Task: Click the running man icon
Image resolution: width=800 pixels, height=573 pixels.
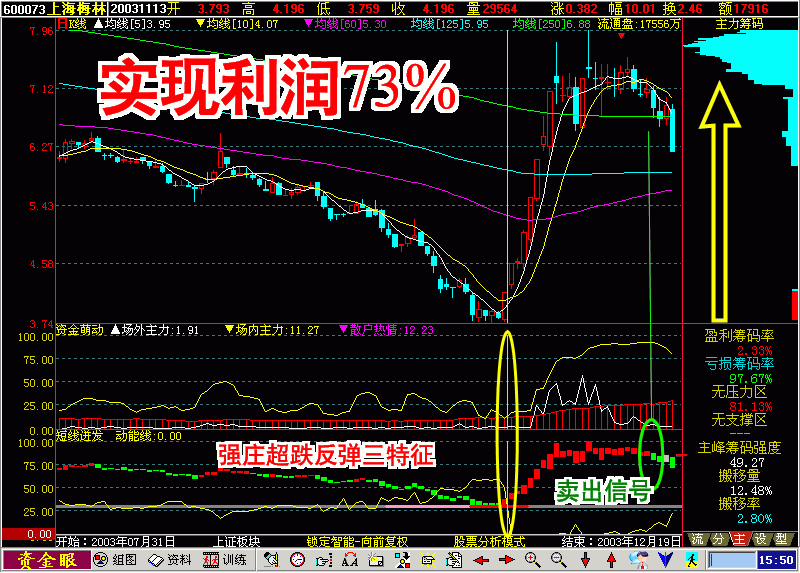Action: tap(691, 560)
